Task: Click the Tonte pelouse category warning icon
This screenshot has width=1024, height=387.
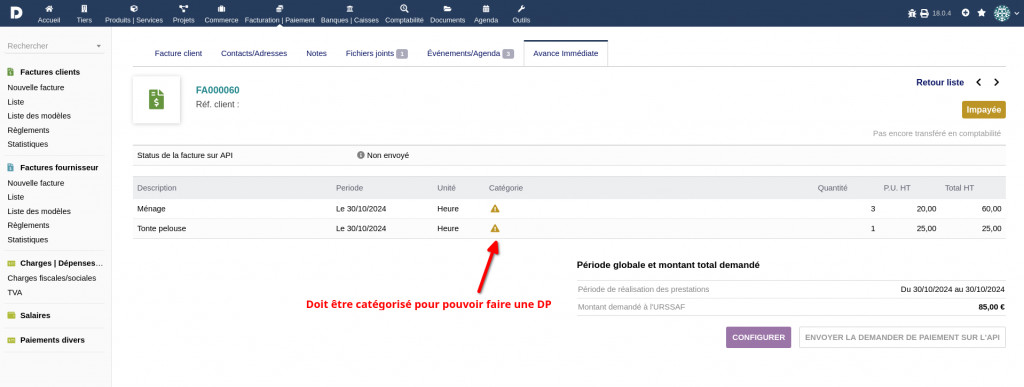Action: tap(495, 228)
